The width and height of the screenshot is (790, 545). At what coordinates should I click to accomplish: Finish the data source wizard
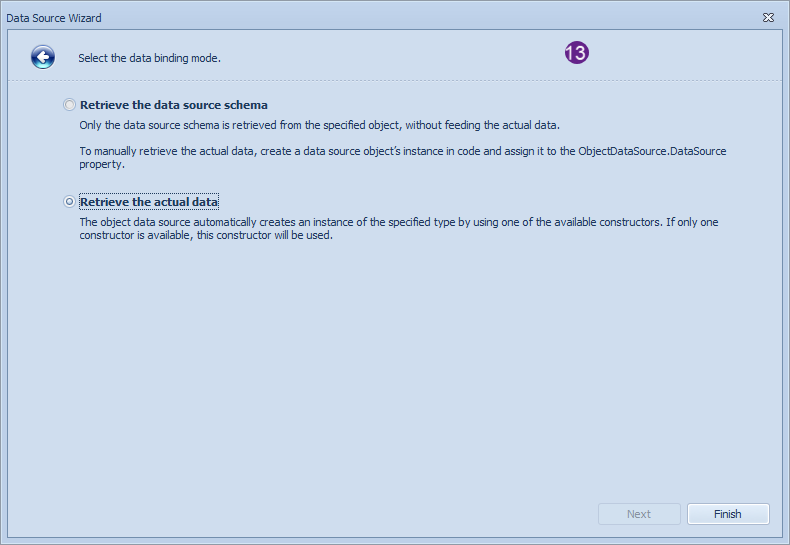[728, 514]
